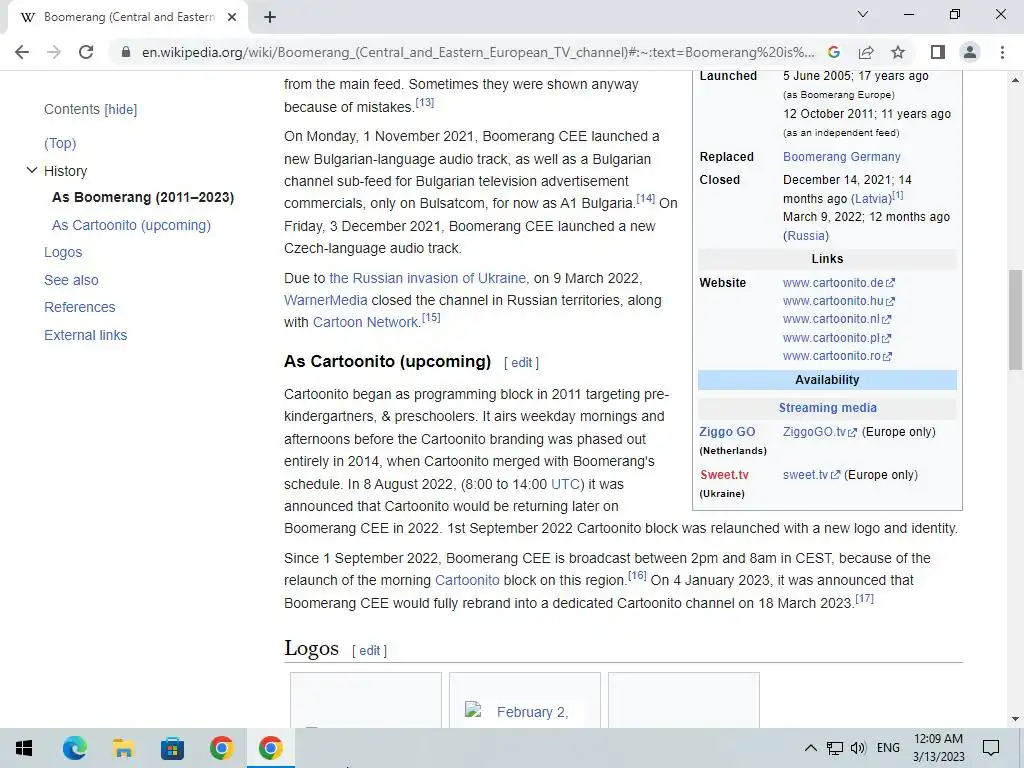Image resolution: width=1024 pixels, height=768 pixels.
Task: Hide the Contents sidebar
Action: tap(121, 110)
